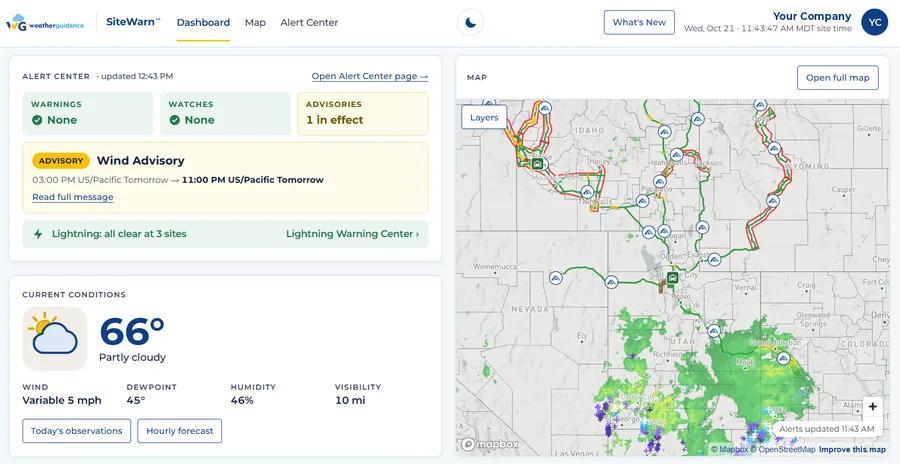This screenshot has width=900, height=464.
Task: Click the site marker below the Wyoming label
Action: coord(773,200)
